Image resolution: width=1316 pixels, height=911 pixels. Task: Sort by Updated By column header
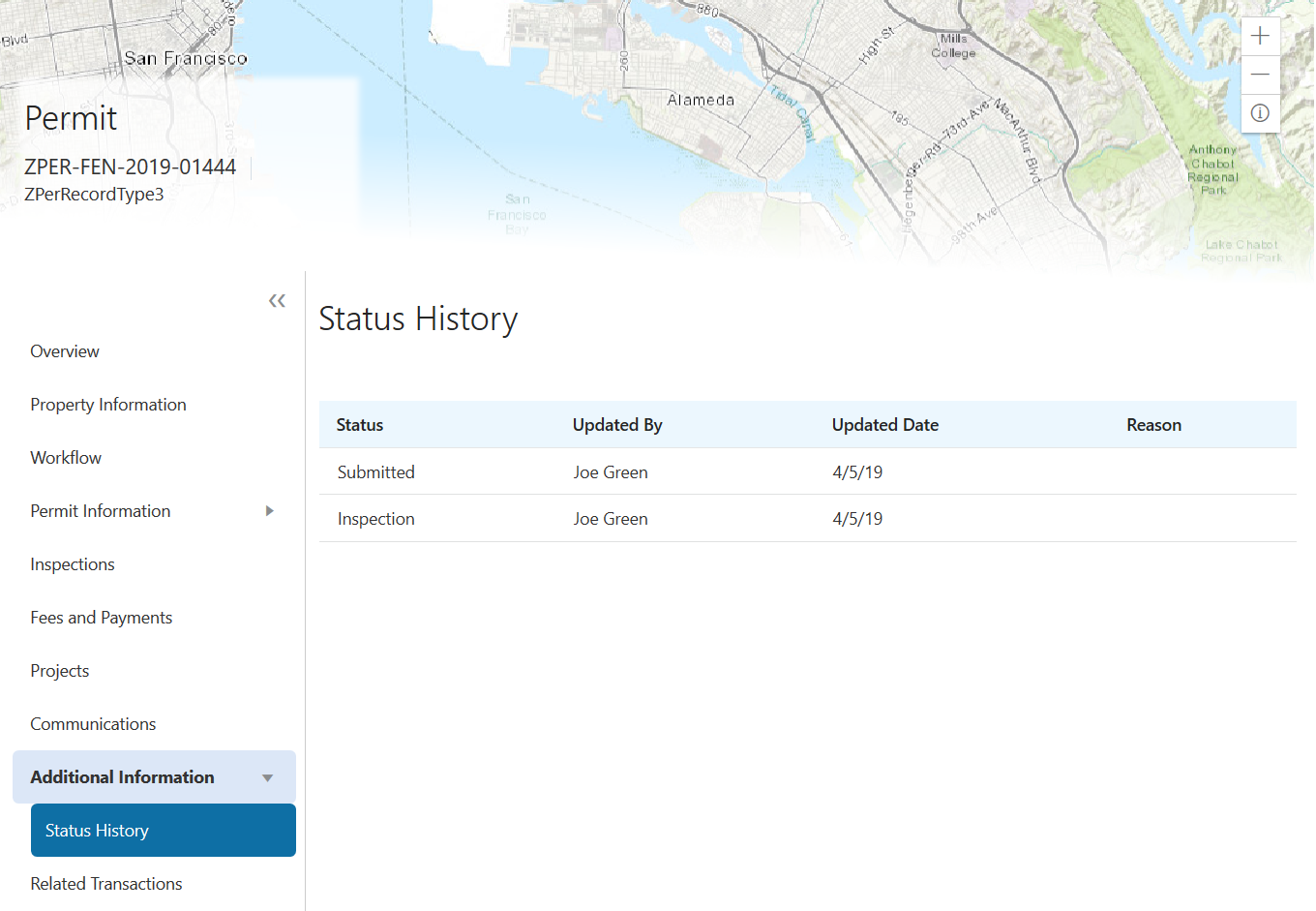[x=617, y=425]
